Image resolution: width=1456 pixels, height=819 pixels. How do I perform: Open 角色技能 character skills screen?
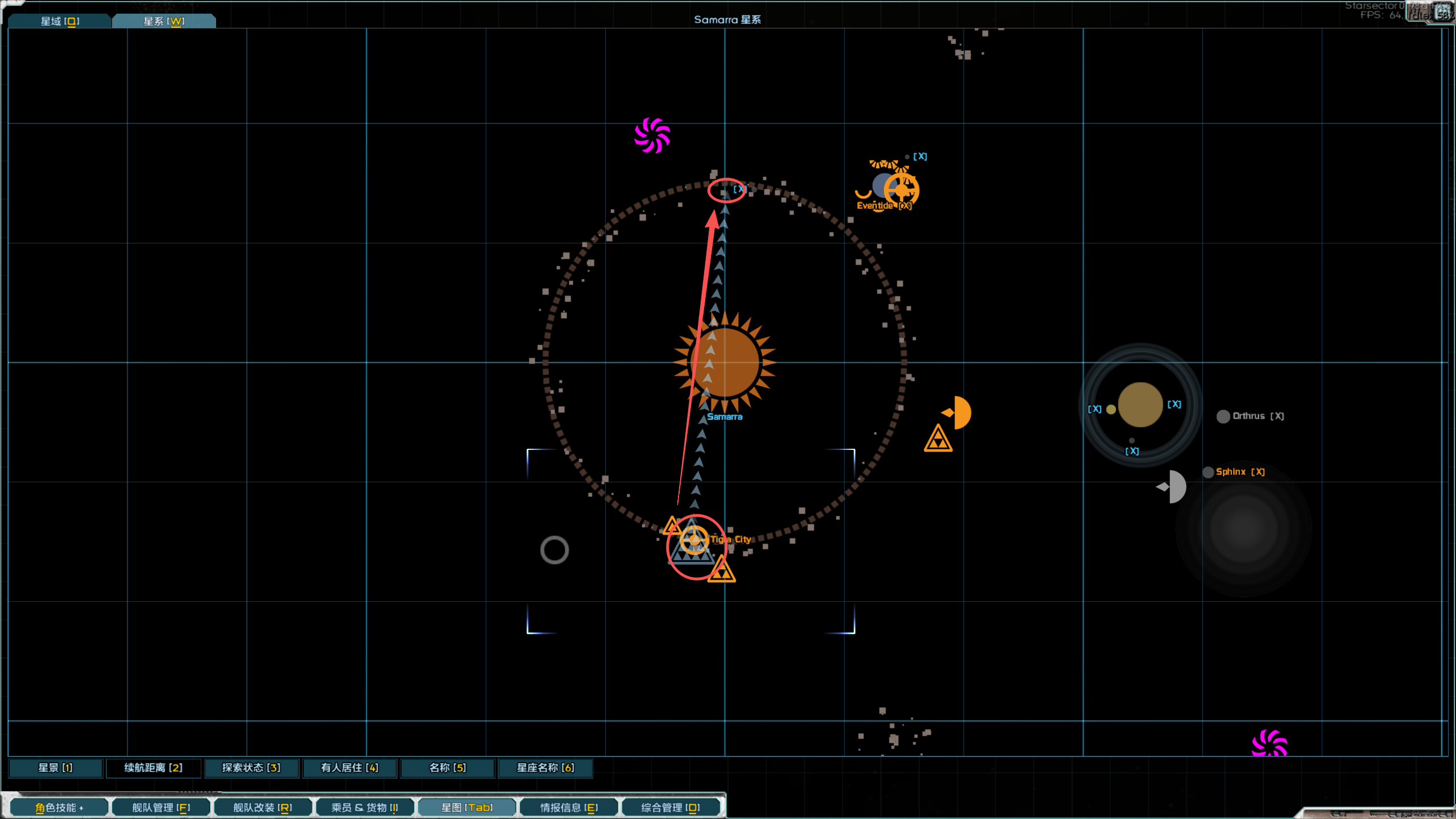[x=59, y=808]
